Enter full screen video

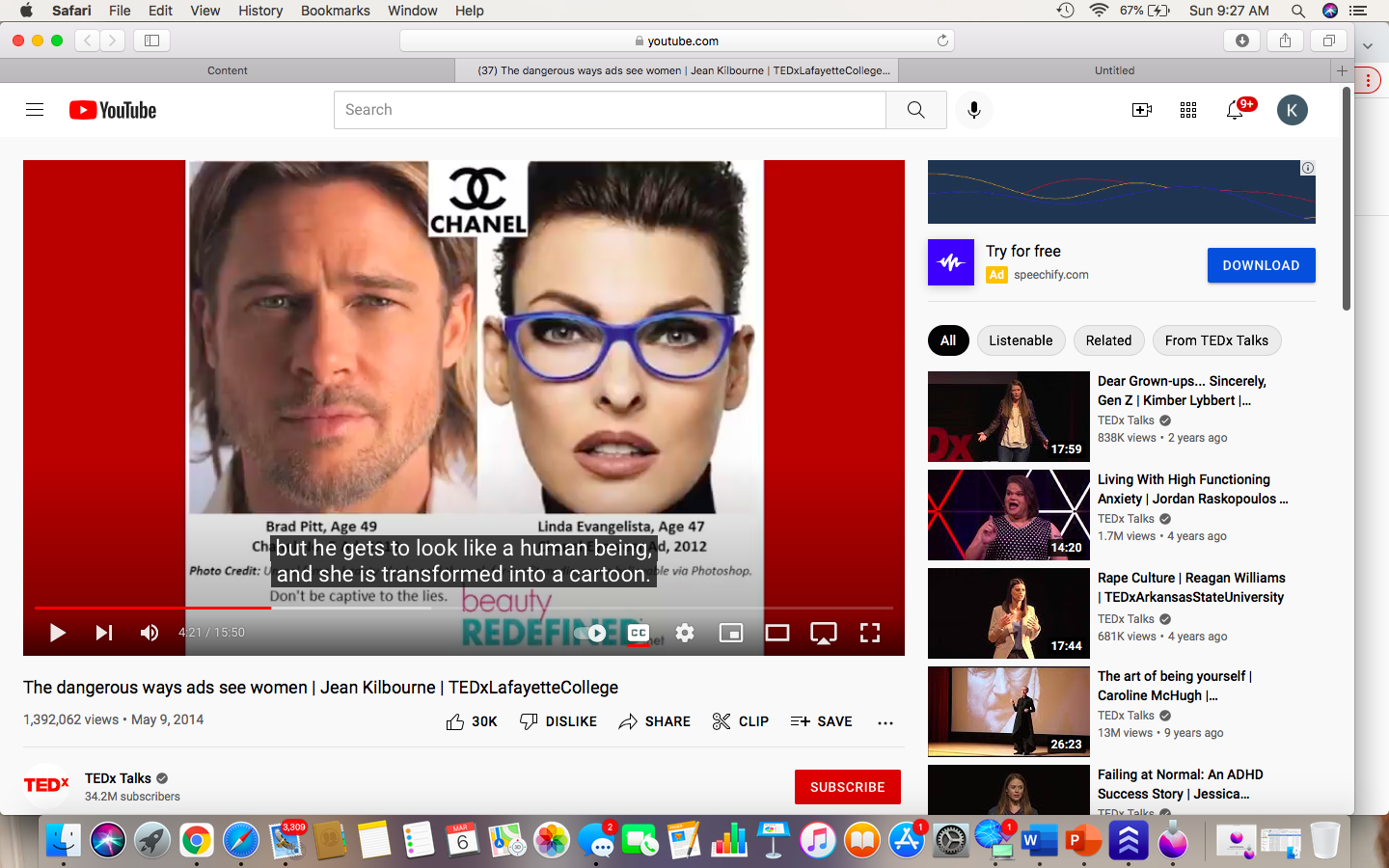click(870, 633)
